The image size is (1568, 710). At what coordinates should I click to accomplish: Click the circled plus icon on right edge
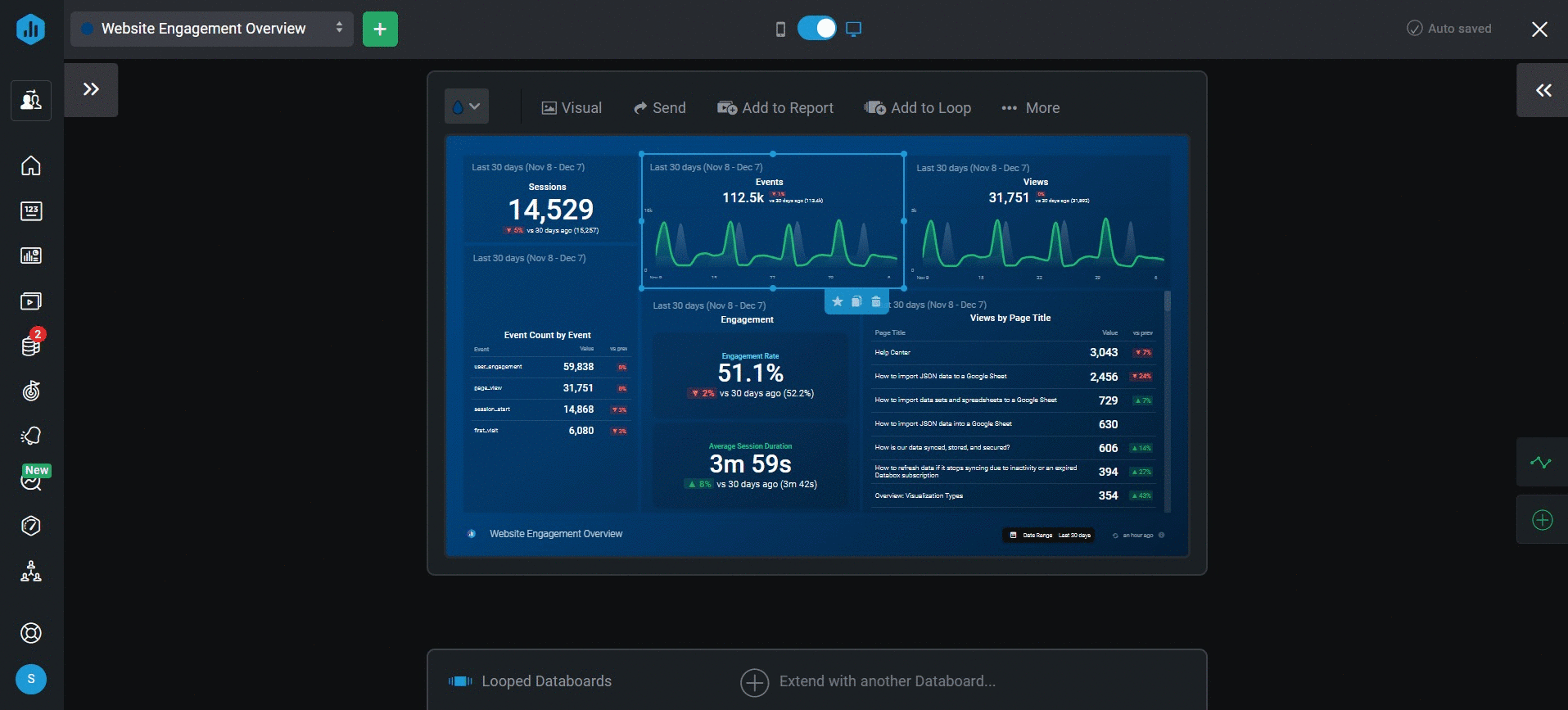1542,520
